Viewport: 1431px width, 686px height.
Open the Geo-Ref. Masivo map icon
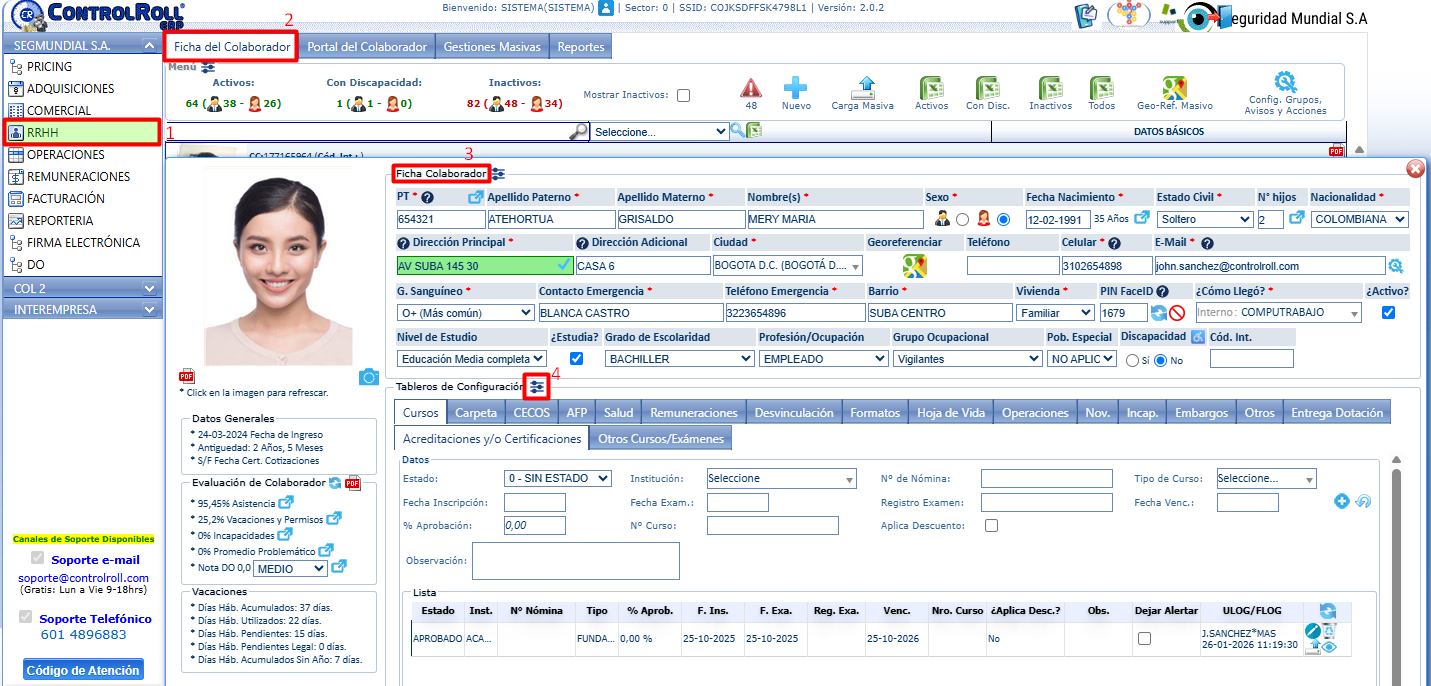1174,88
